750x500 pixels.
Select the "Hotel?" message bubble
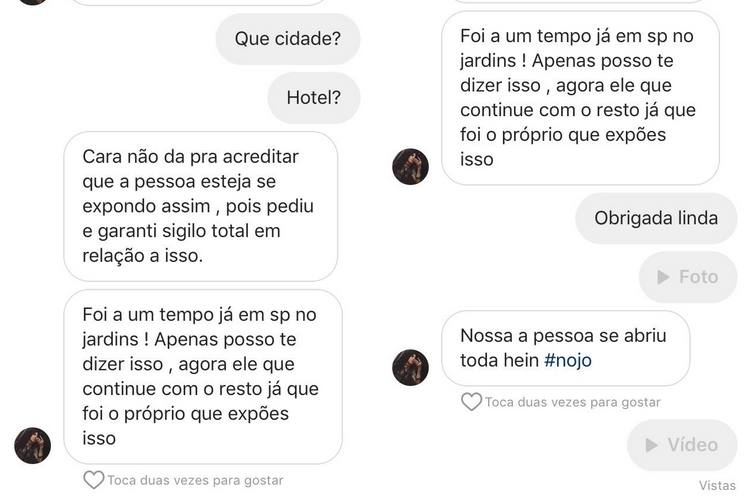pos(313,98)
